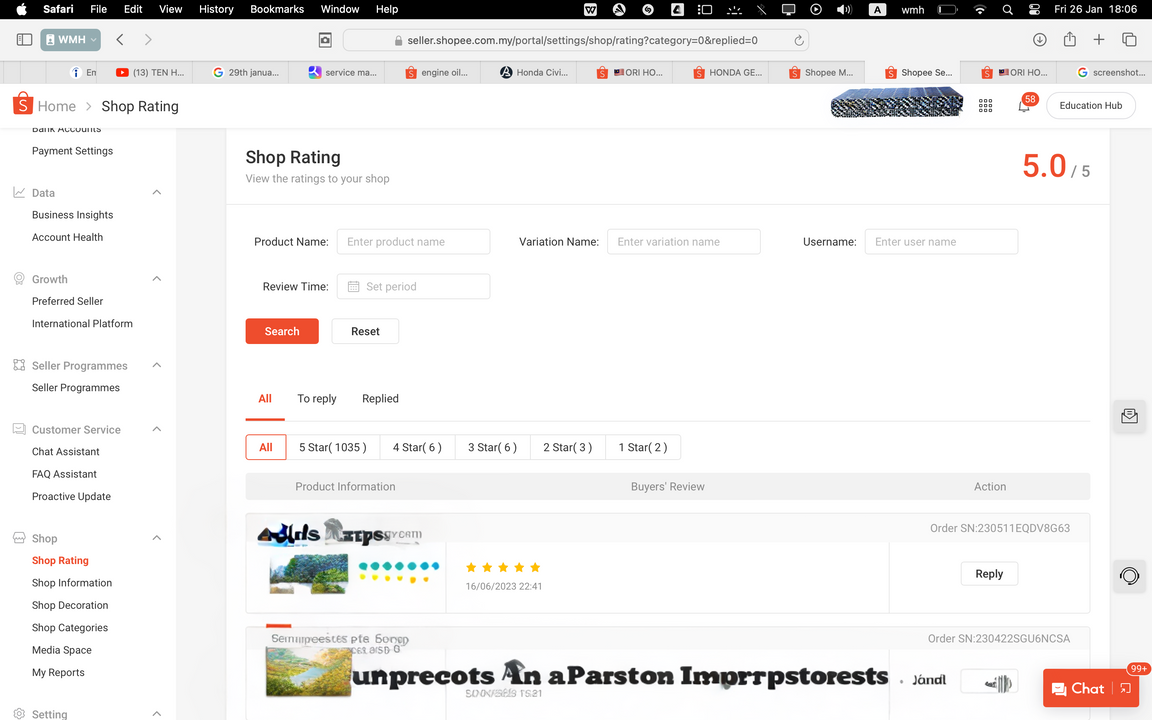The height and width of the screenshot is (720, 1152).
Task: Click the mail inbox icon on right edge
Action: (x=1129, y=417)
